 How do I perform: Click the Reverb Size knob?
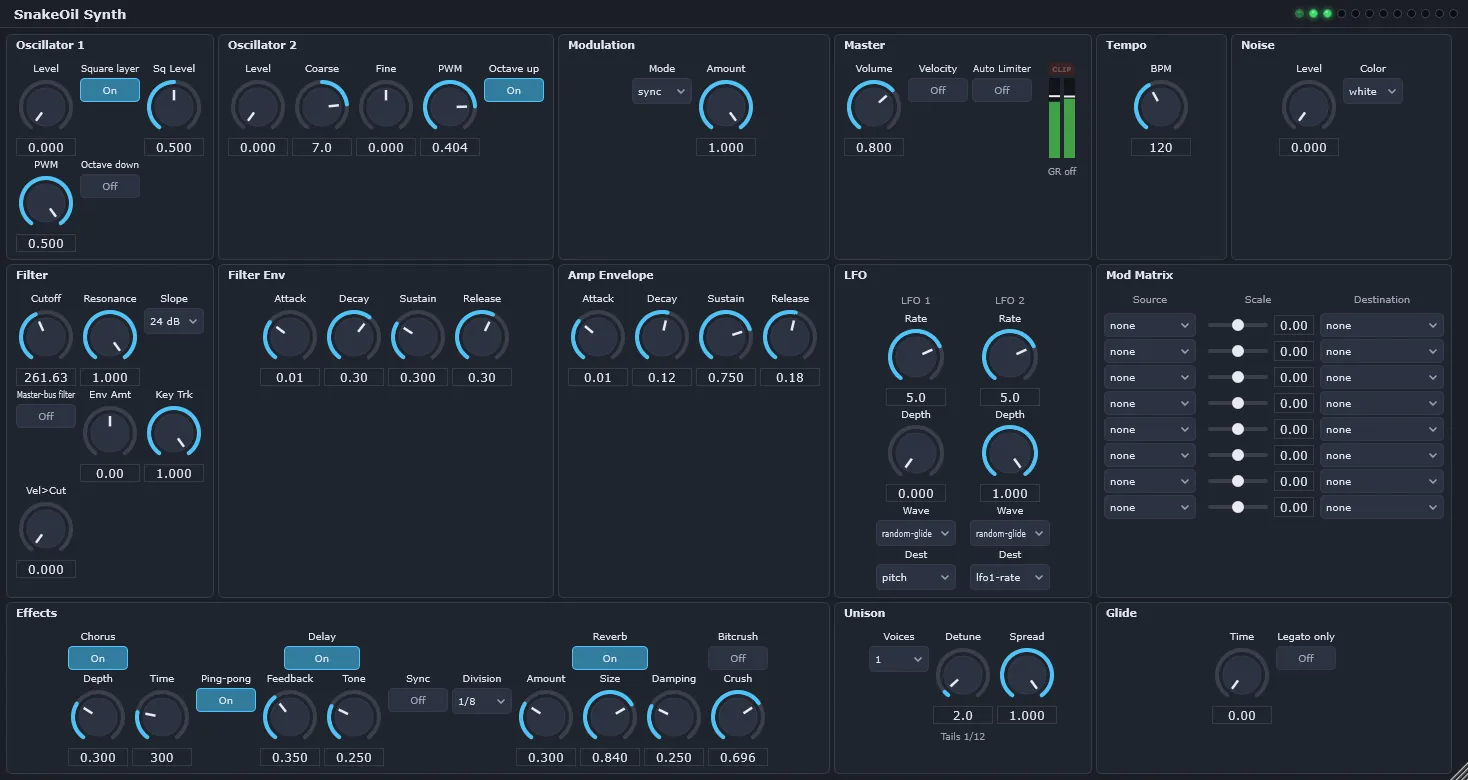click(610, 716)
